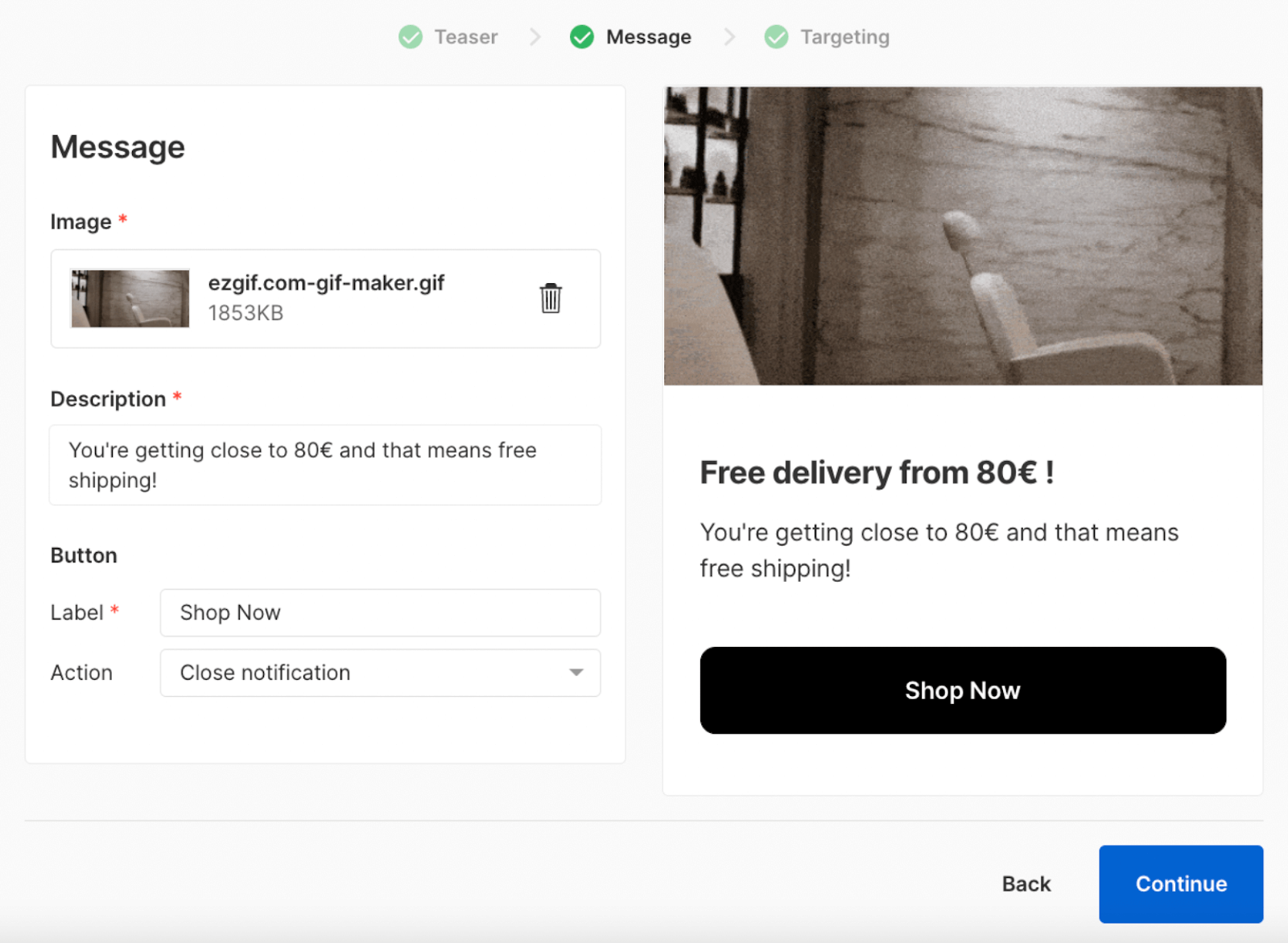
Task: Jump to the Targeting step
Action: [x=844, y=37]
